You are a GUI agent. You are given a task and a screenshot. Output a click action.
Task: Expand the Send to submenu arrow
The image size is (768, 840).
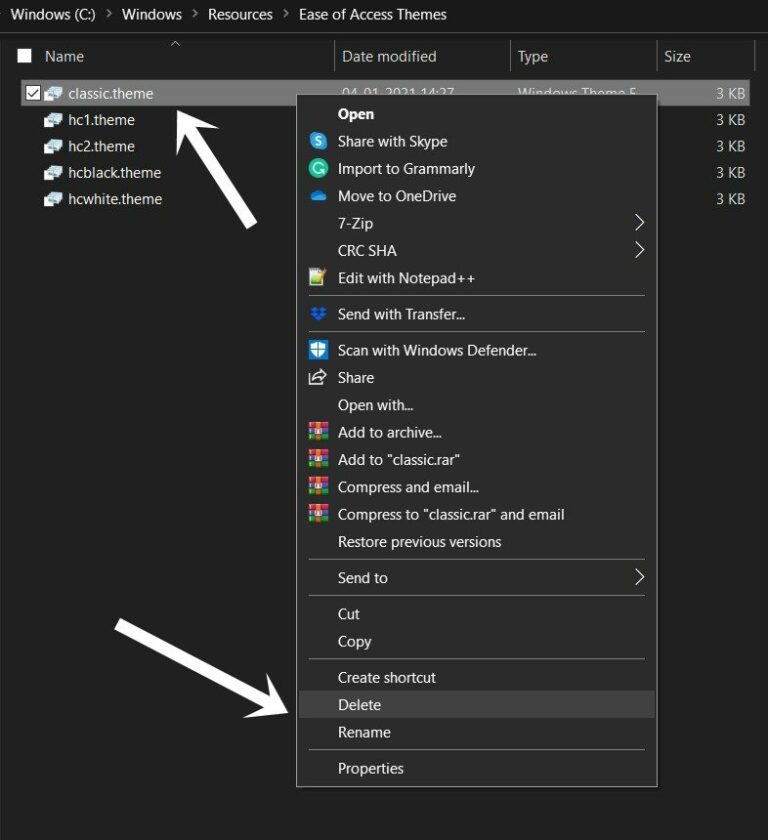coord(639,577)
